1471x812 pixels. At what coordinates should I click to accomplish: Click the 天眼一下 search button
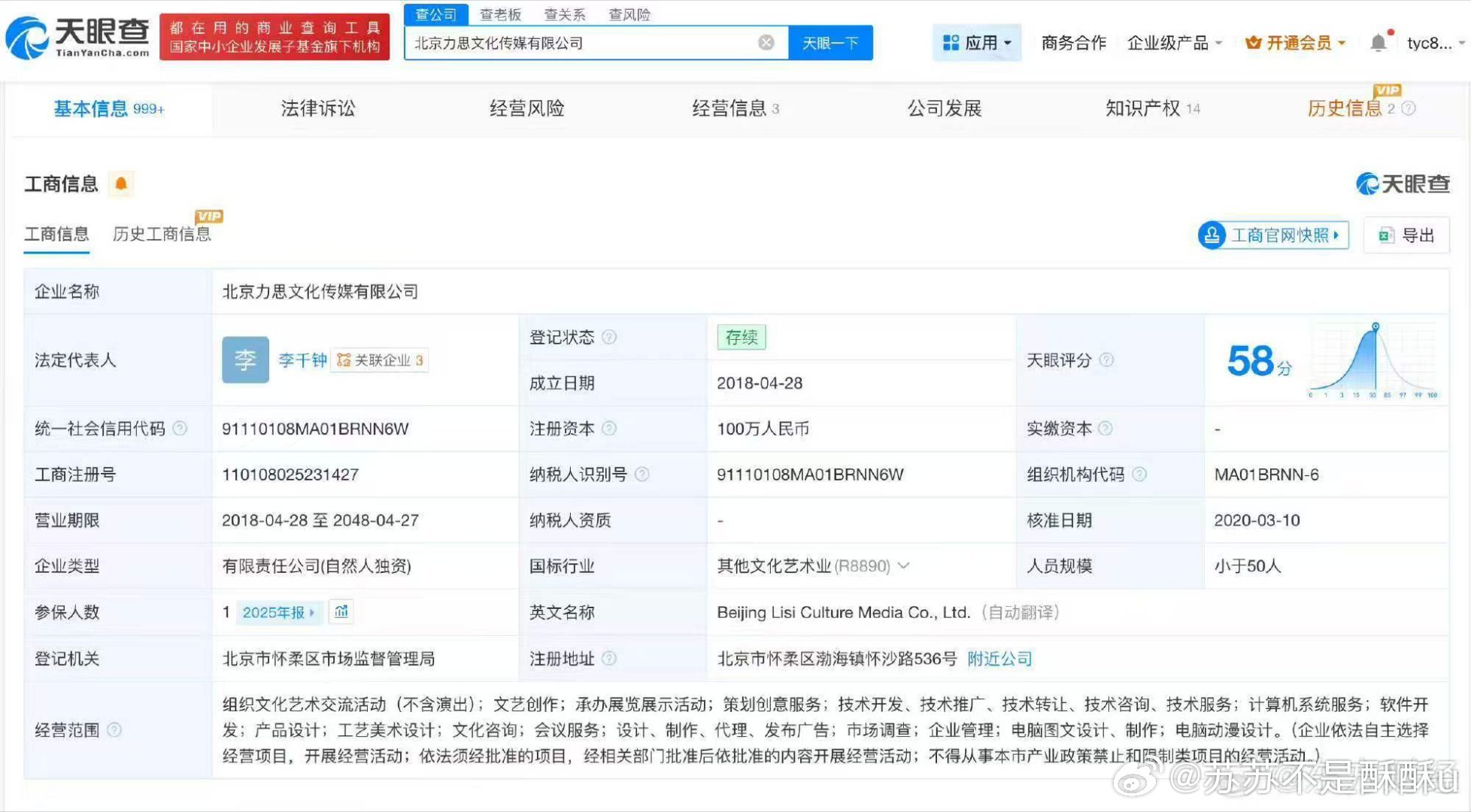coord(830,42)
